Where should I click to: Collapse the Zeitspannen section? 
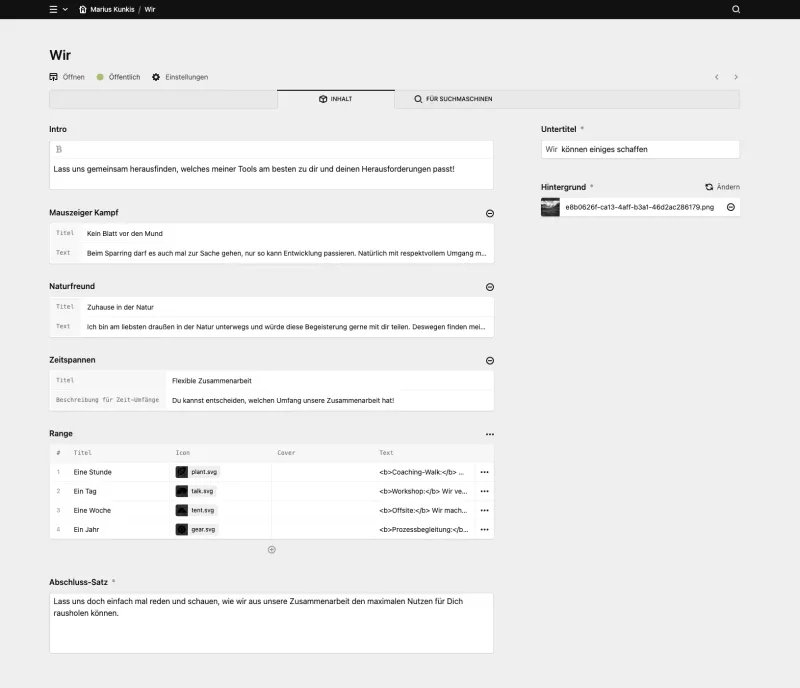click(x=489, y=360)
